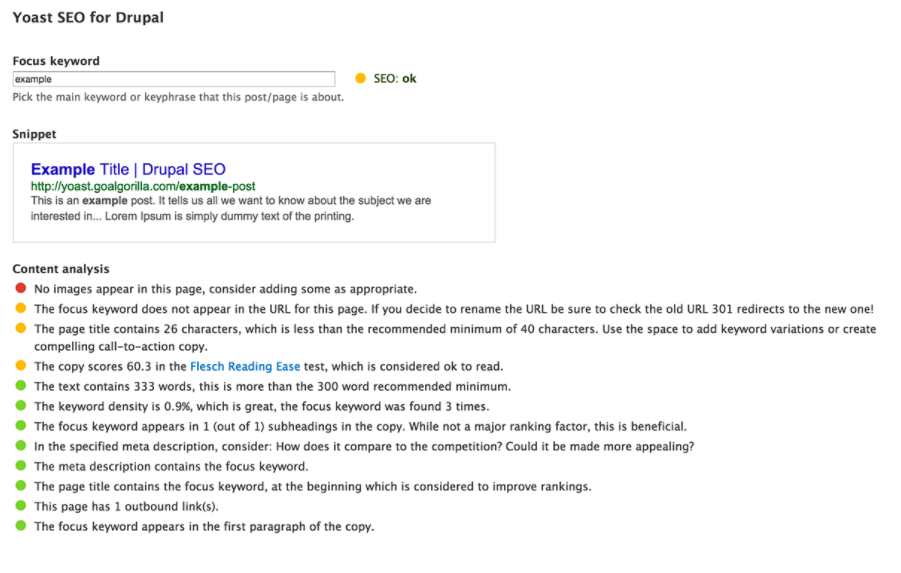Open the Flesch Reading Ease link

245,366
